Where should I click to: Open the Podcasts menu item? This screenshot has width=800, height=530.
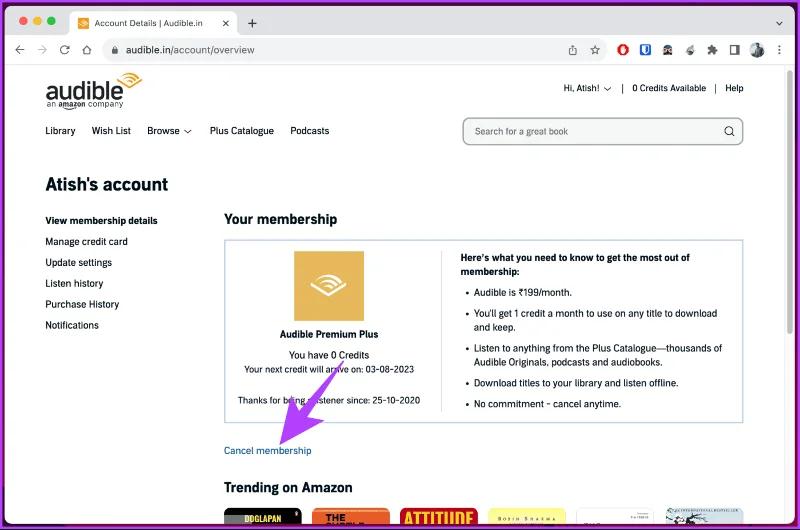[x=310, y=131]
